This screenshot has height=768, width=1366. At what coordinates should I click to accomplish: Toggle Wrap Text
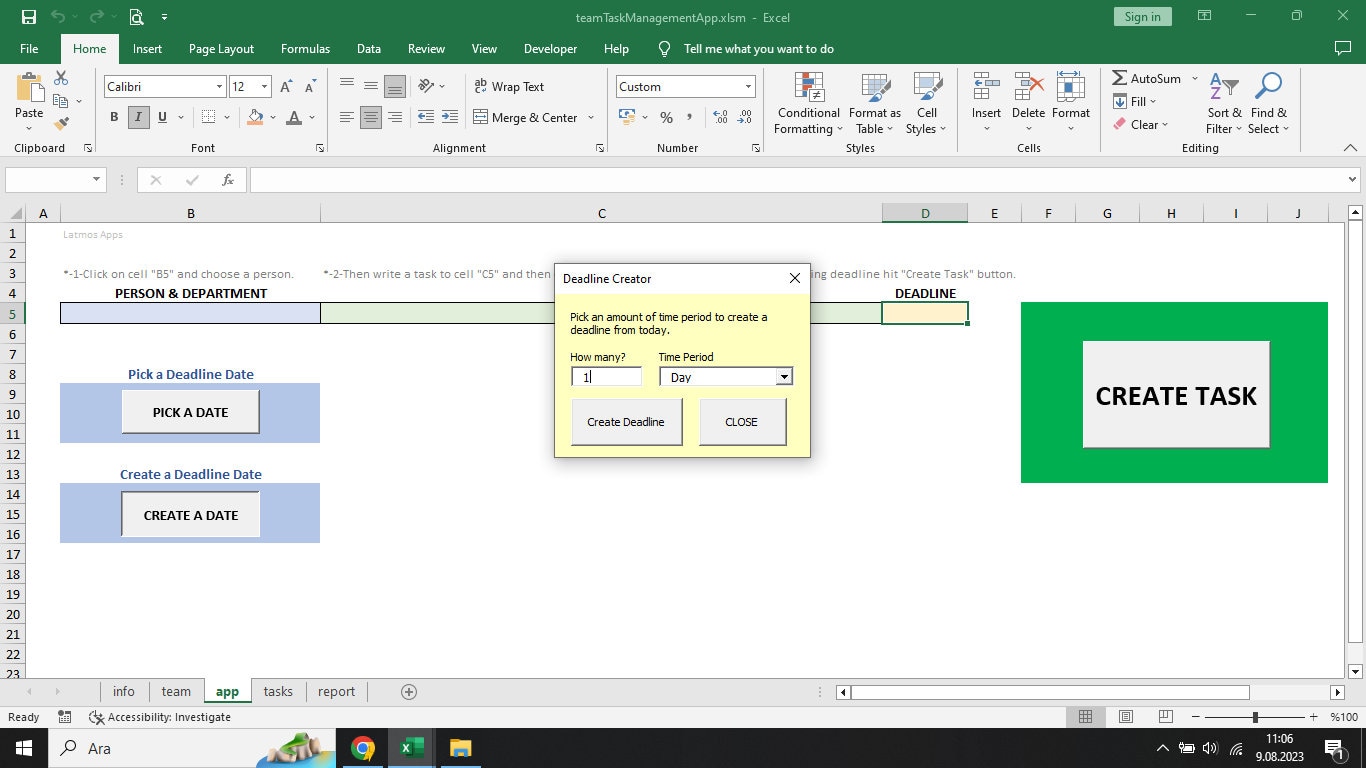point(509,87)
